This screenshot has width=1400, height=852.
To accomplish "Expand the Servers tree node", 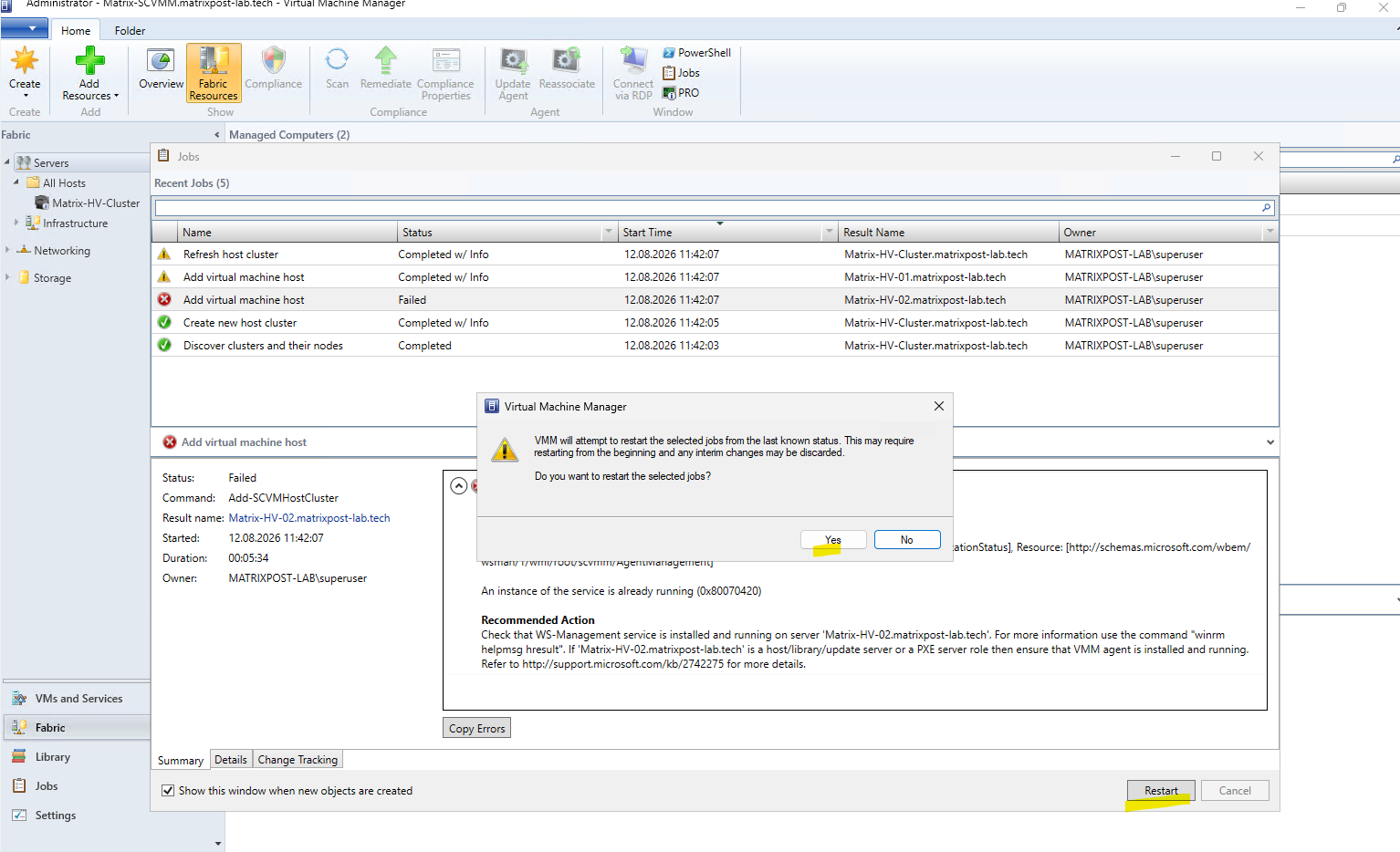I will [7, 163].
